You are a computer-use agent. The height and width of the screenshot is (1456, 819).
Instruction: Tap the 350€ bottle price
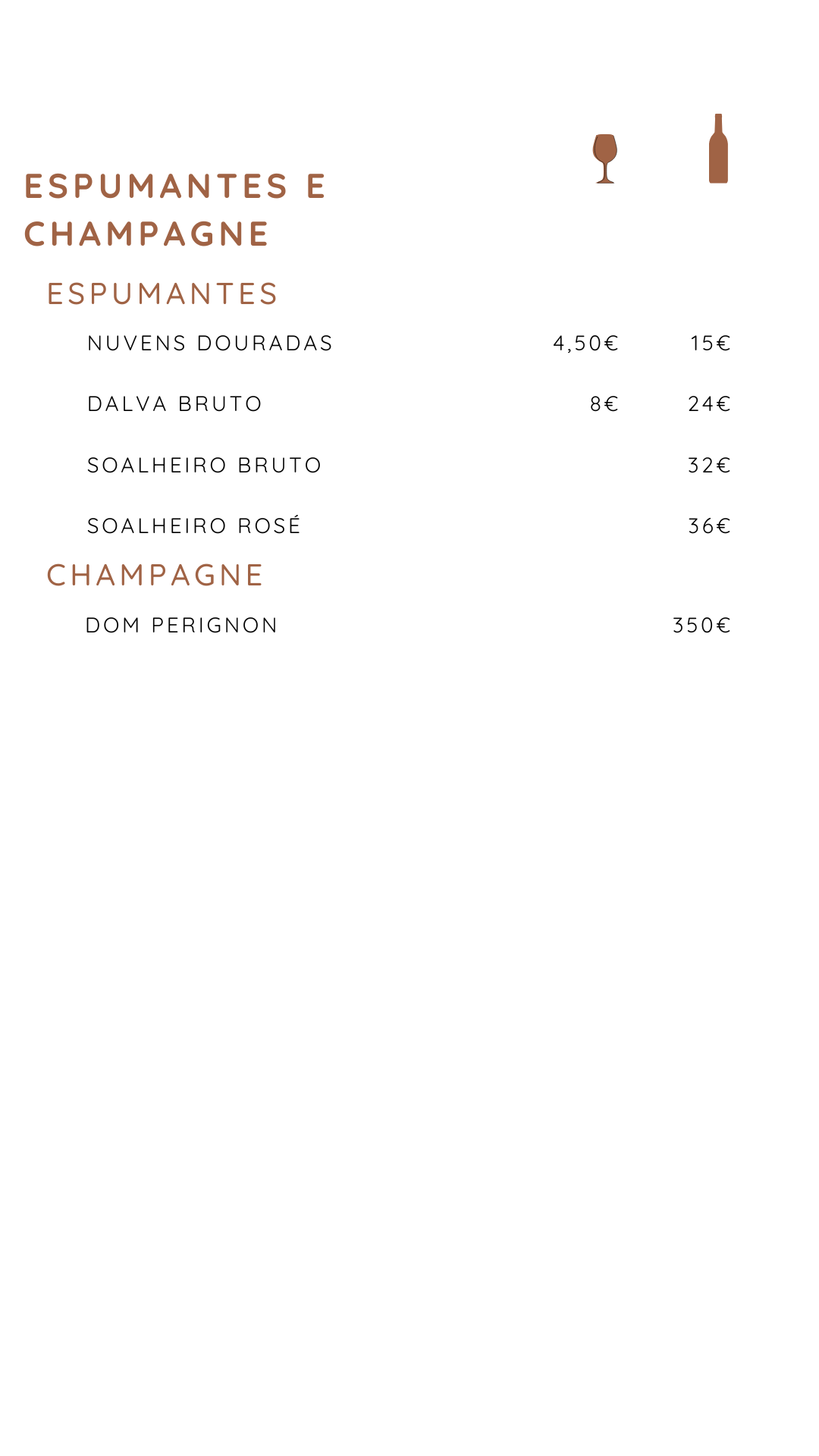[x=701, y=626]
